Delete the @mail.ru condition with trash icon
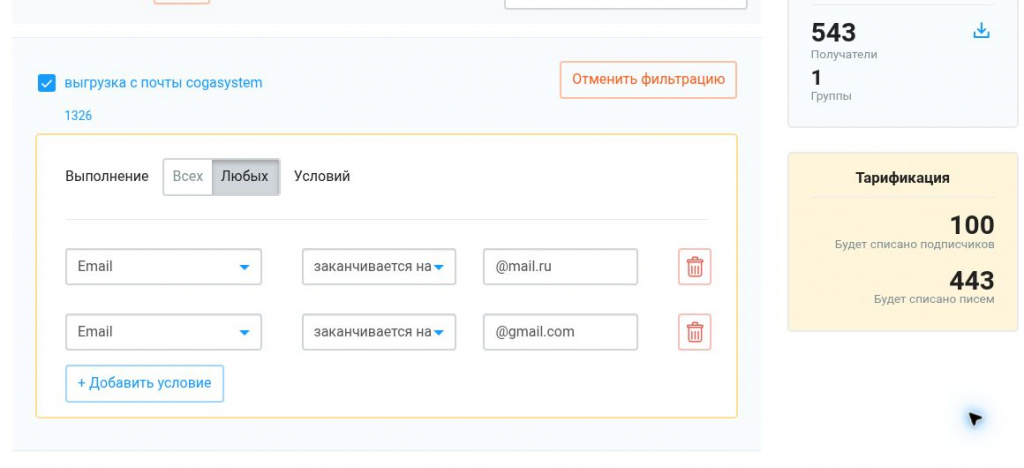The image size is (1024, 468). coord(695,267)
